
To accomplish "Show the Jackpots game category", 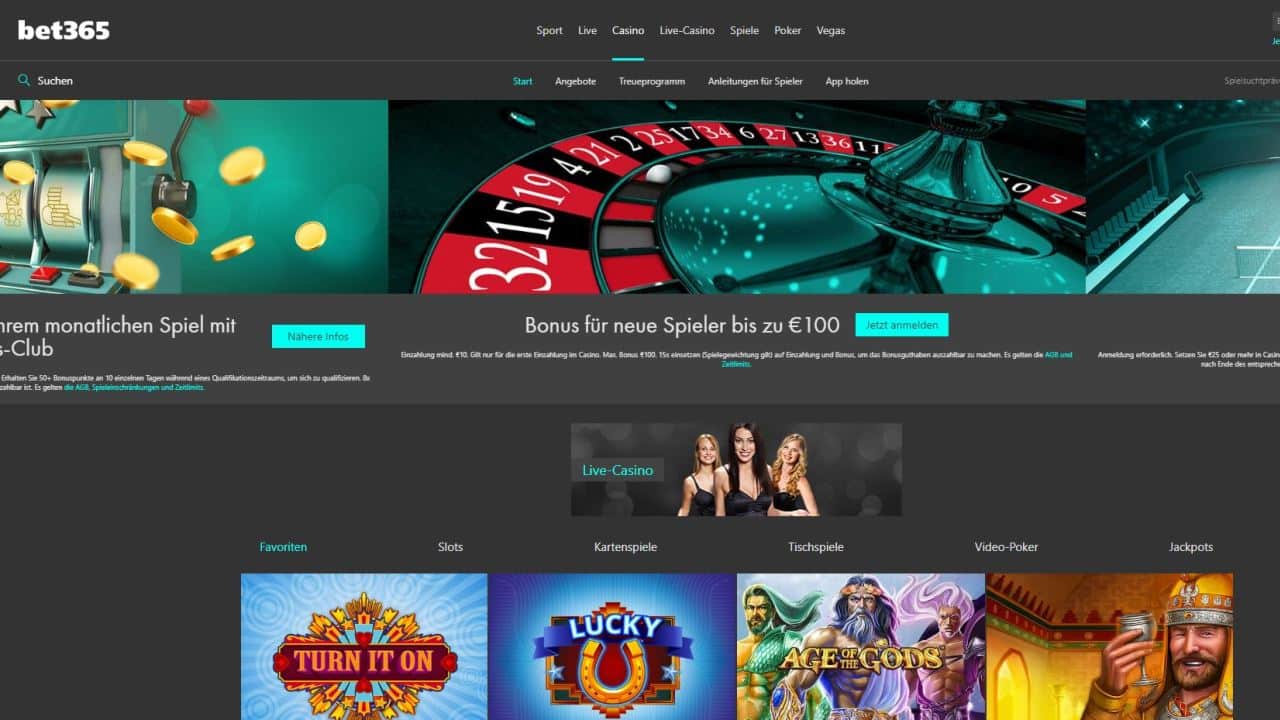I will click(x=1191, y=547).
